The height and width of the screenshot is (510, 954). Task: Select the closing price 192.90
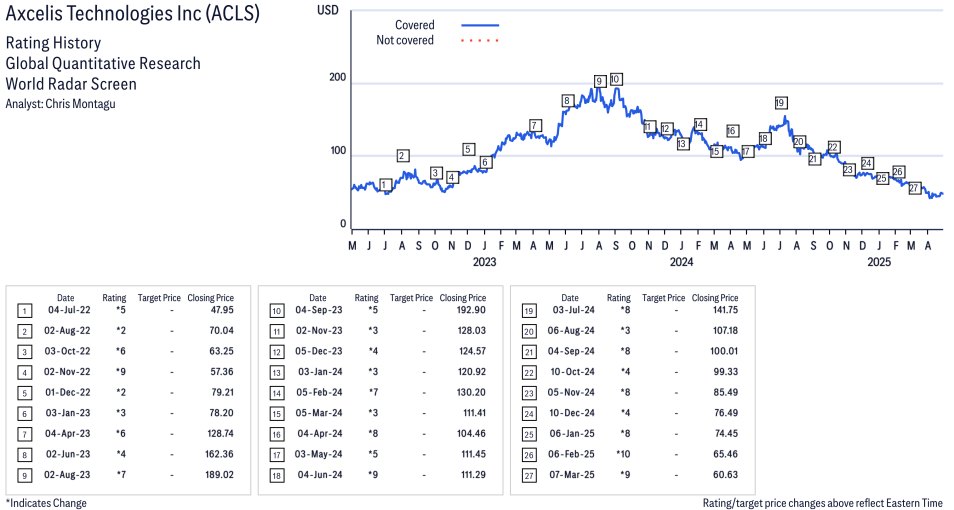[472, 310]
